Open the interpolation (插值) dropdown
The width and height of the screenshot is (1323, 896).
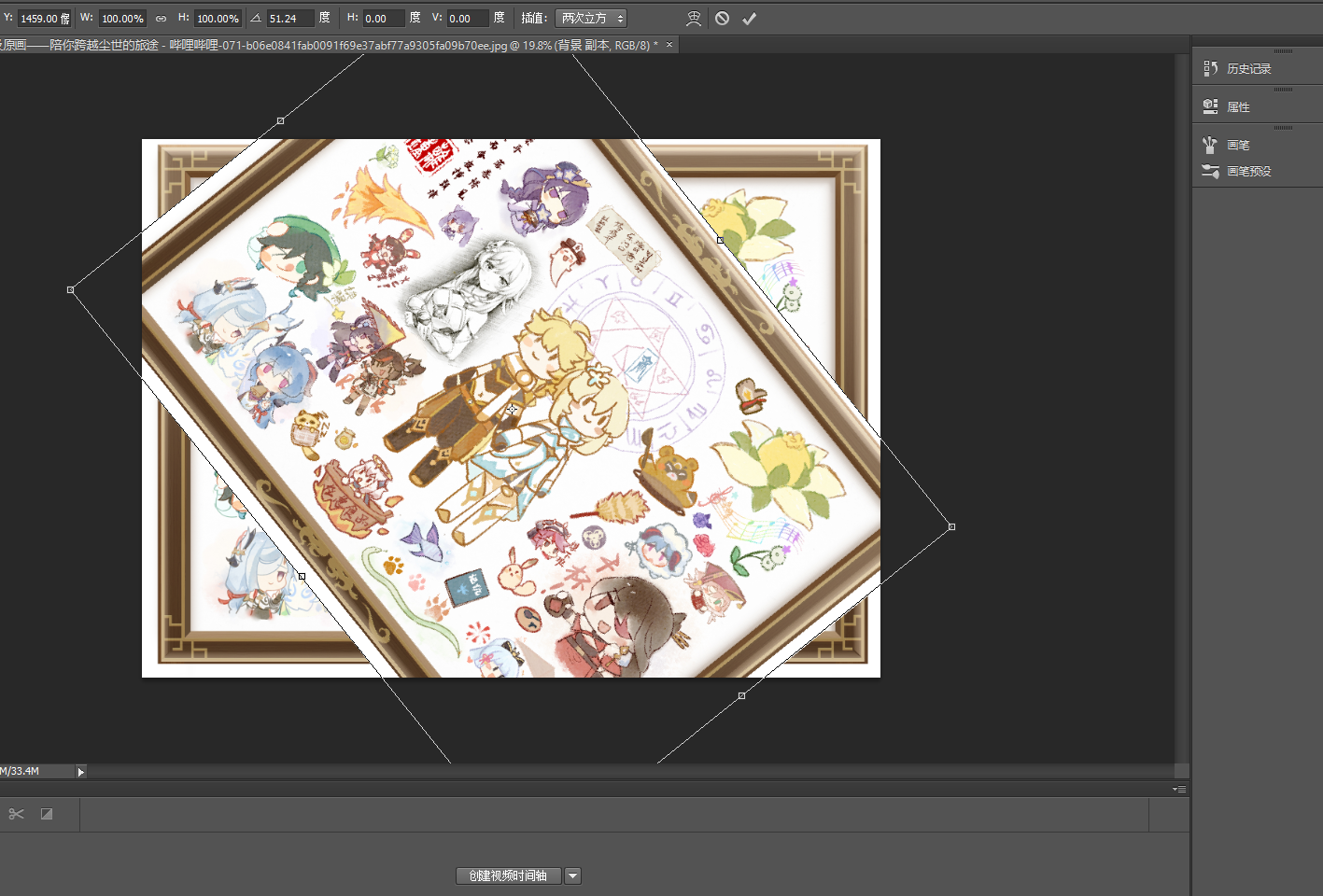(x=591, y=19)
